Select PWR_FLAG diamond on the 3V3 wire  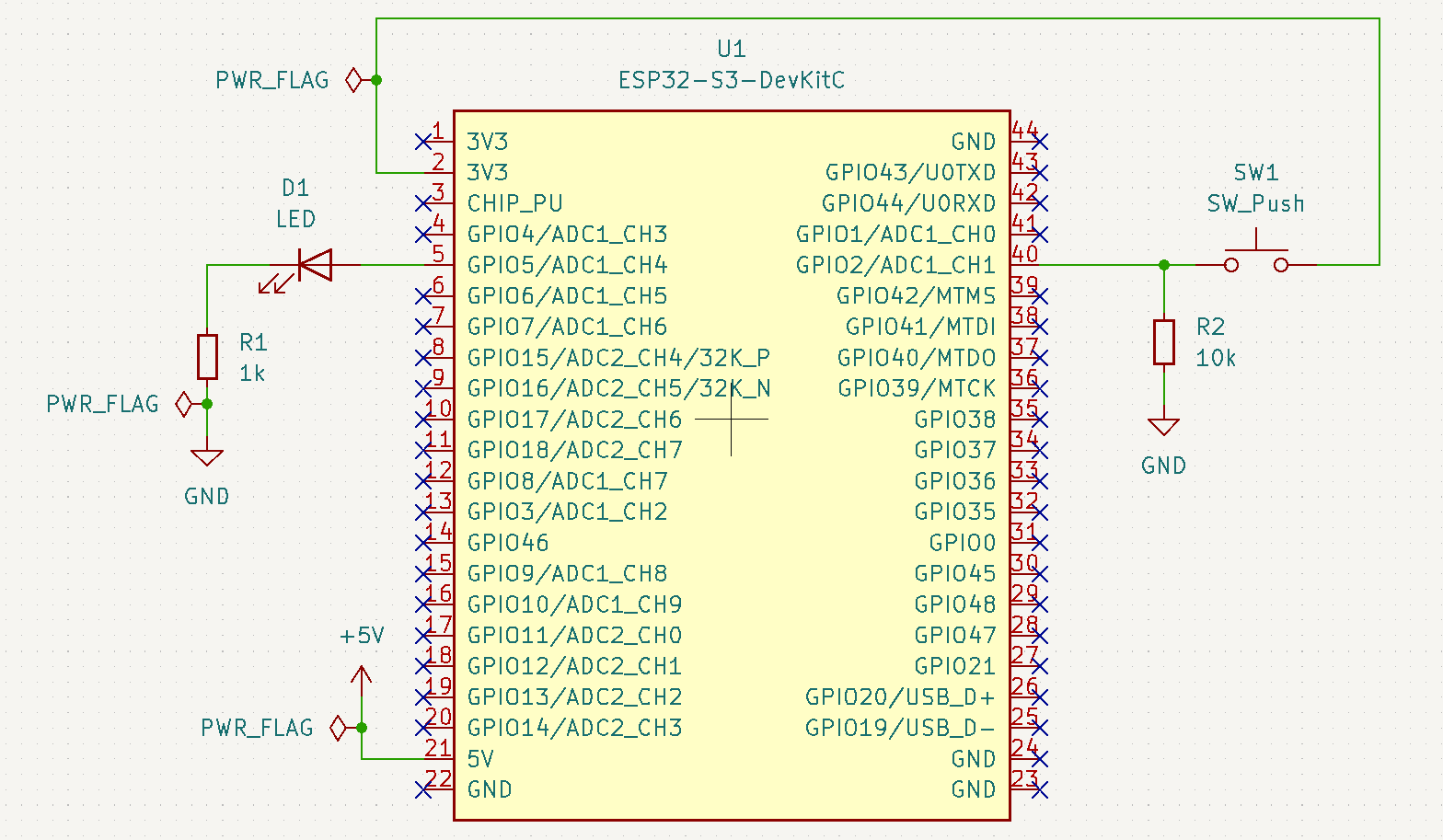pyautogui.click(x=353, y=80)
